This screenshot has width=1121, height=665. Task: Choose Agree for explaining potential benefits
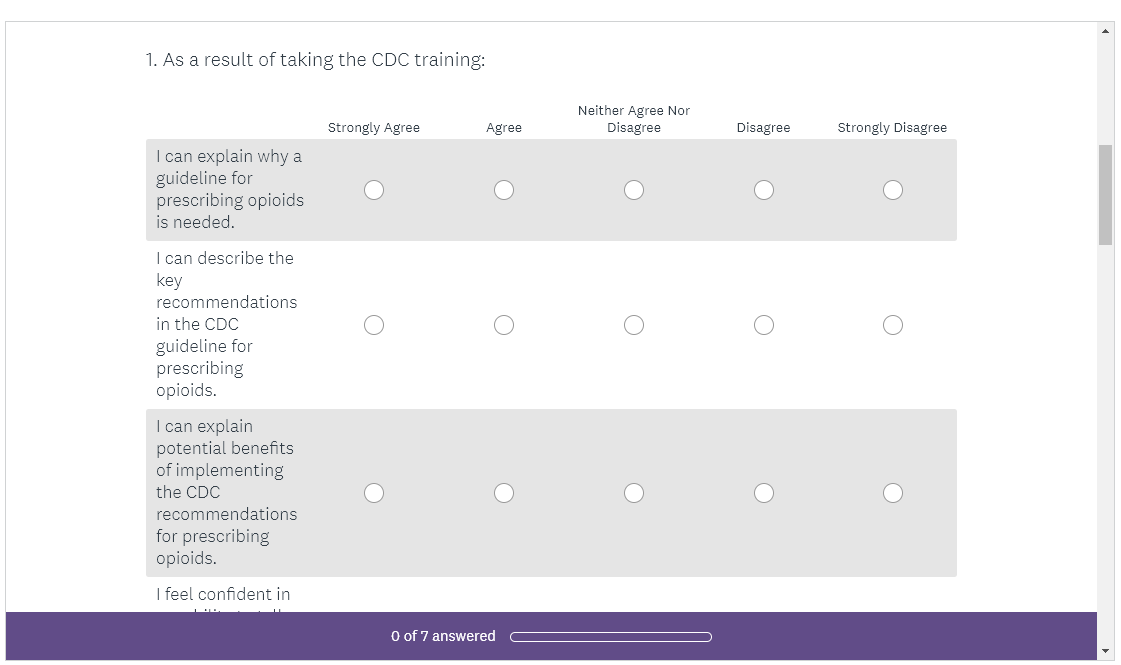coord(504,493)
